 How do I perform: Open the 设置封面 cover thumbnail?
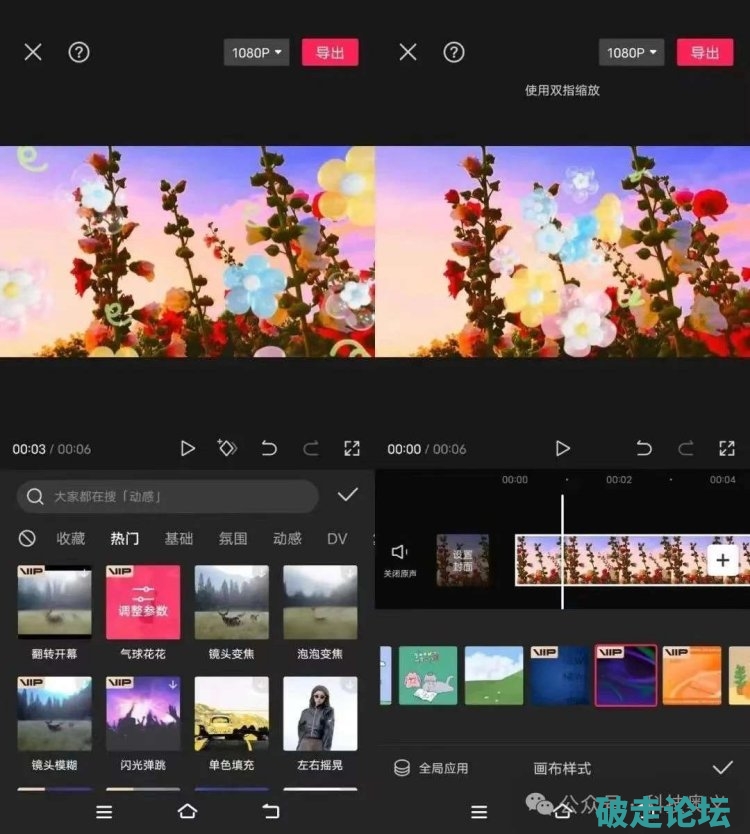[463, 559]
